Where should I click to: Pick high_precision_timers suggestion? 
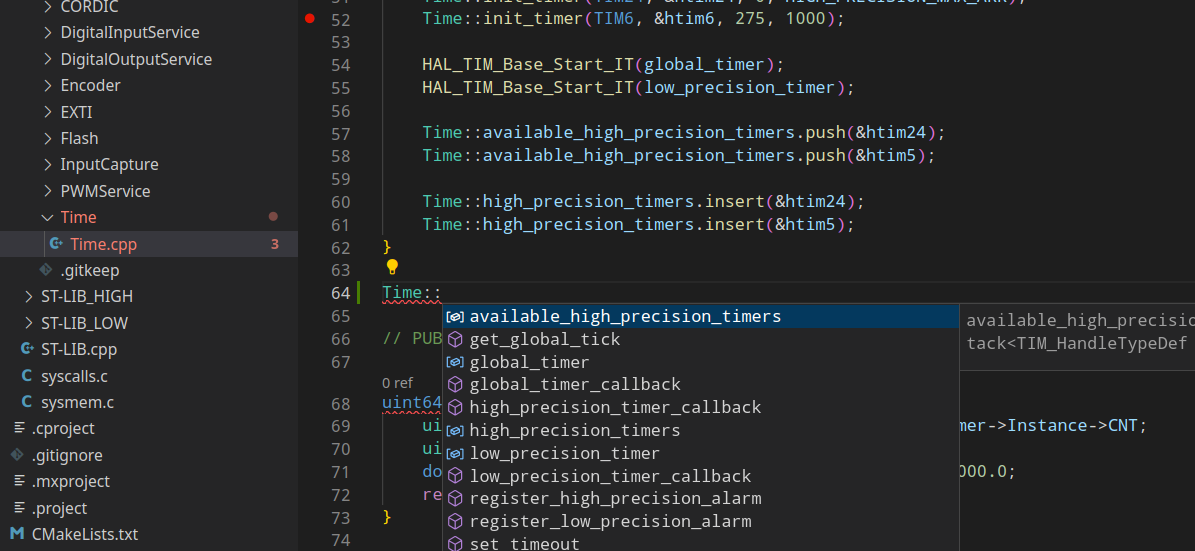coord(701,431)
